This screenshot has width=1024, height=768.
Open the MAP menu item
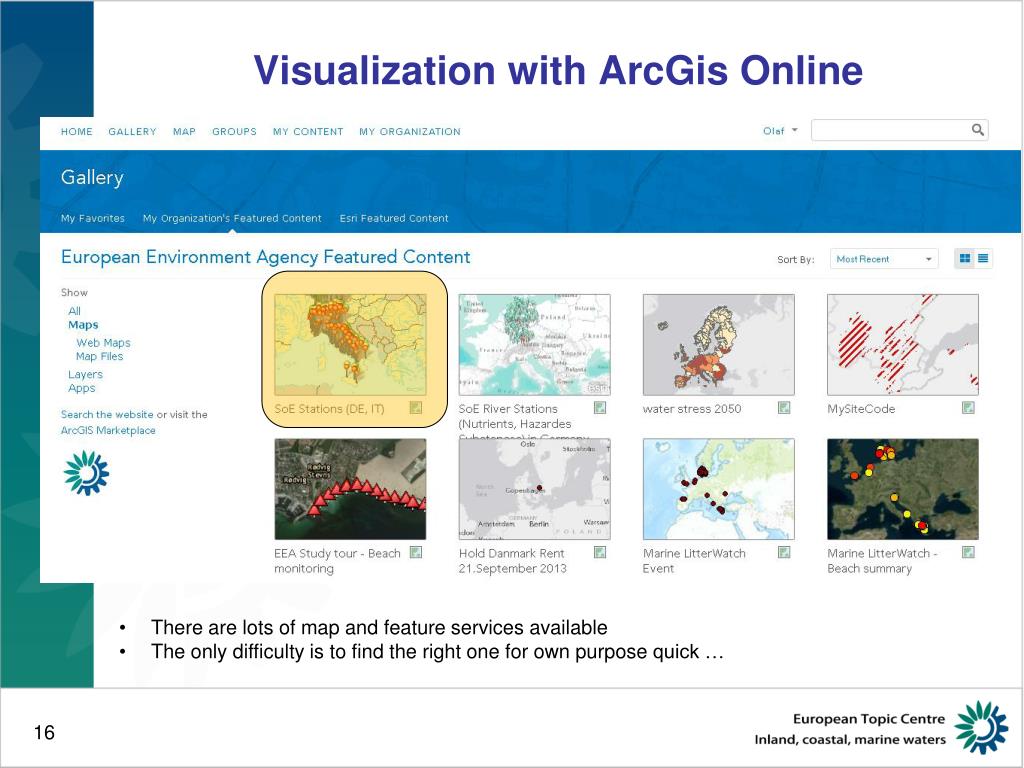184,131
